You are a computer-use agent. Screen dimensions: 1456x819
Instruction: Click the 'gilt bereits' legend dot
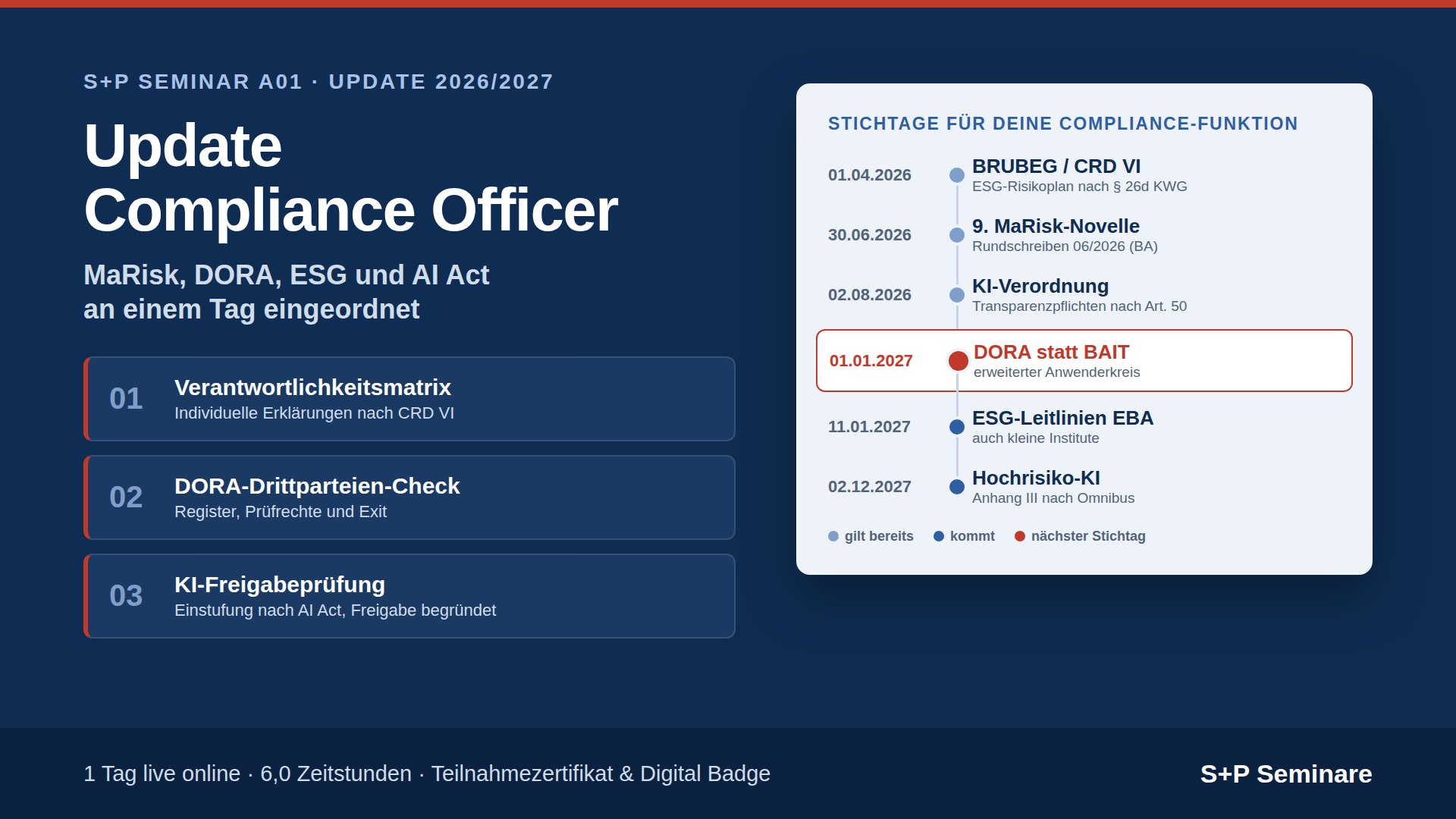[833, 536]
